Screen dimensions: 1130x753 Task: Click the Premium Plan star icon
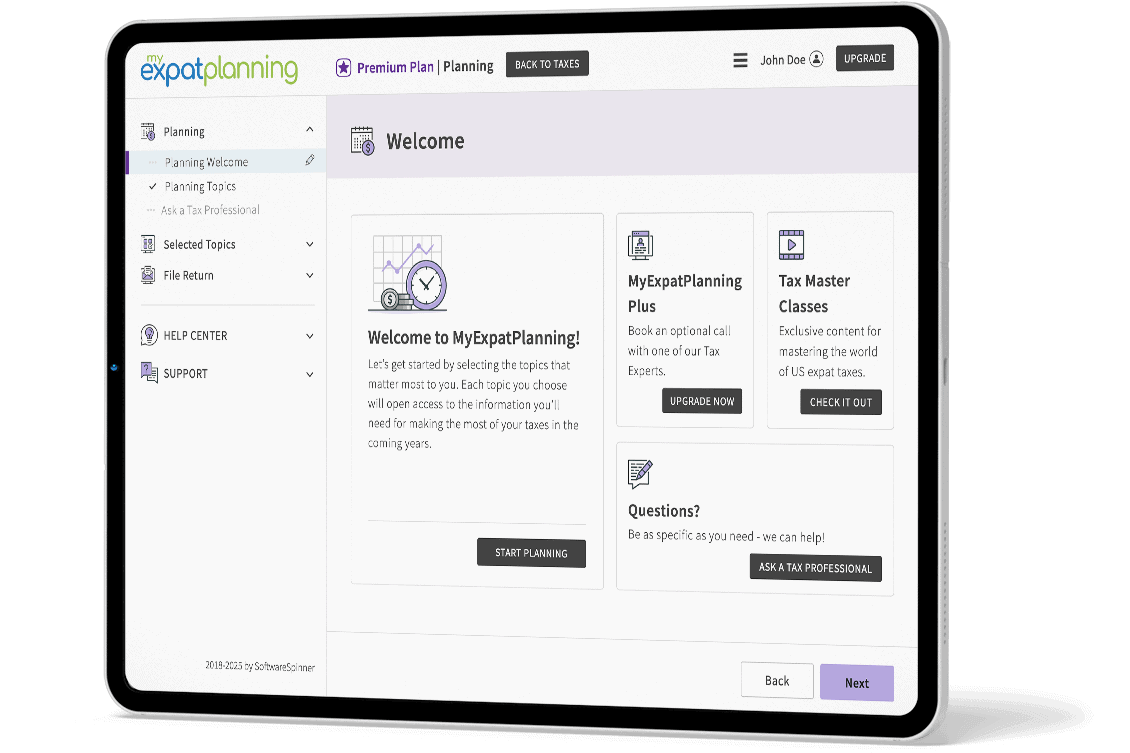point(343,68)
